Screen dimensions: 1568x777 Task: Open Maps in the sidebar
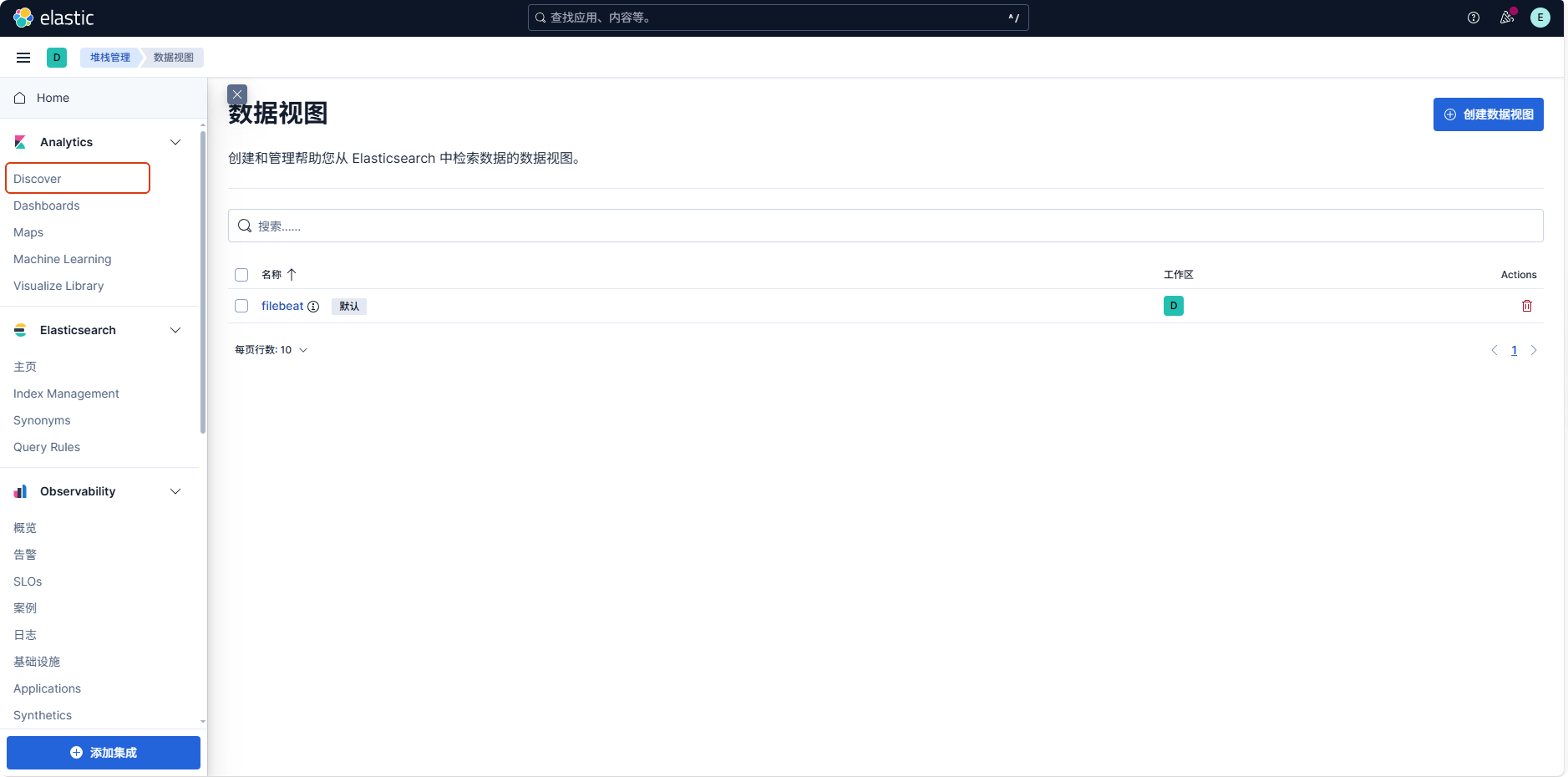28,232
